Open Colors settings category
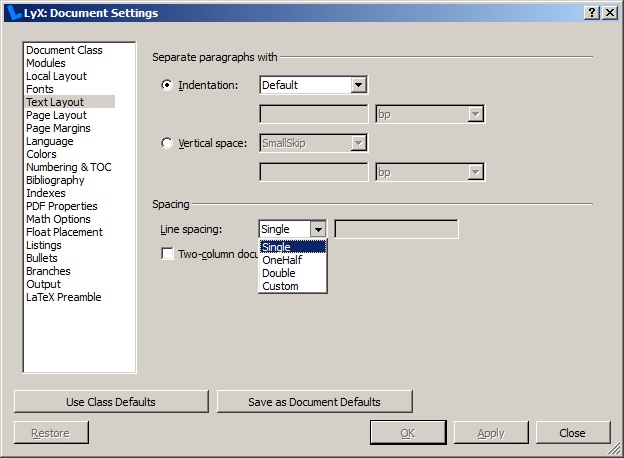The height and width of the screenshot is (458, 624). coord(41,154)
